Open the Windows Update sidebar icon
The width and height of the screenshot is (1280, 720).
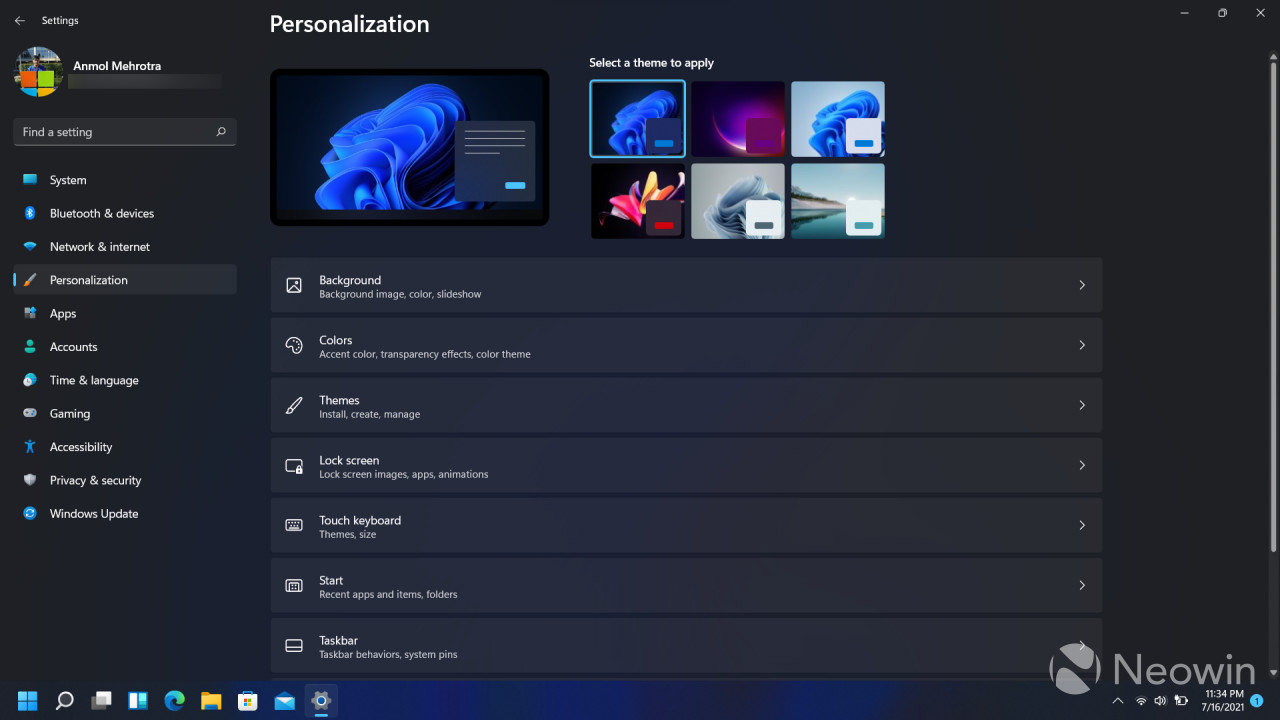pos(30,514)
